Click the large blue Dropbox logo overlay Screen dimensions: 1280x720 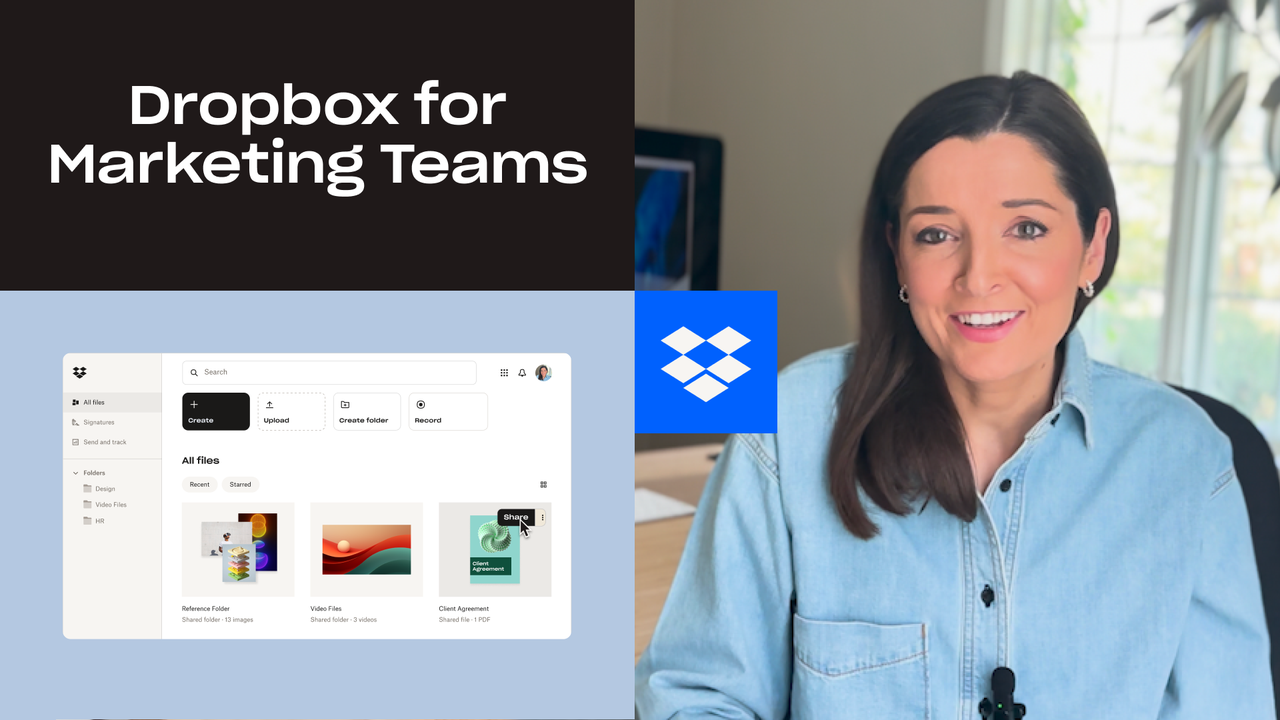(706, 361)
